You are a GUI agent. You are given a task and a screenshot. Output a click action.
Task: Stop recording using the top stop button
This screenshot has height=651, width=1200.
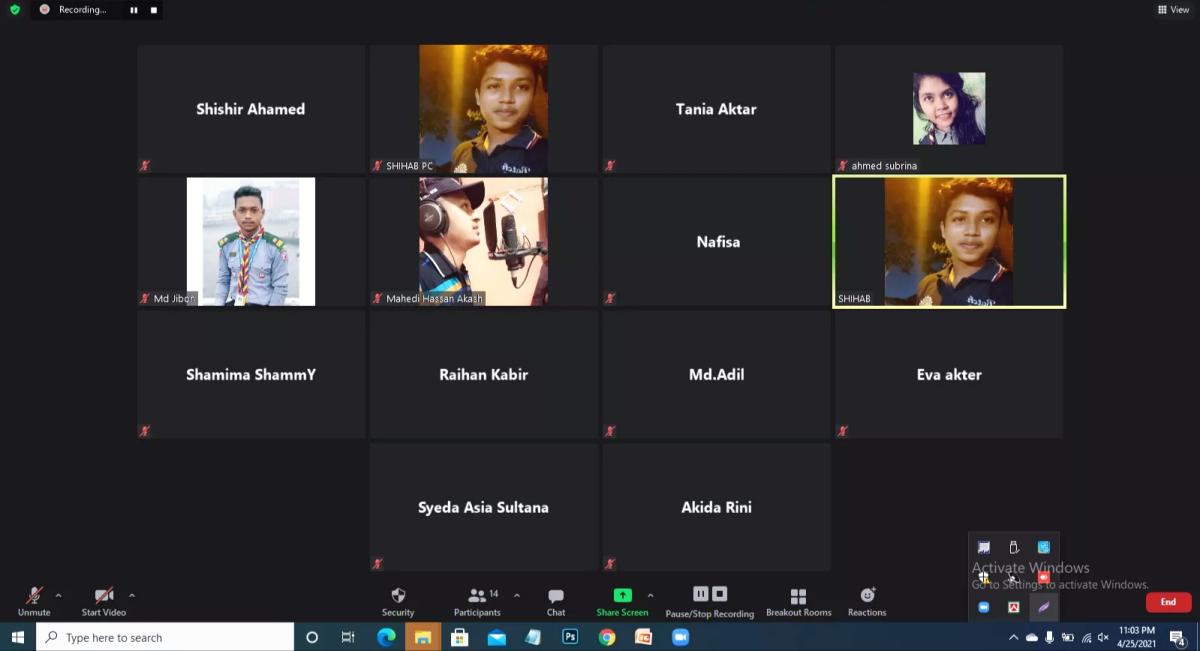pos(154,10)
